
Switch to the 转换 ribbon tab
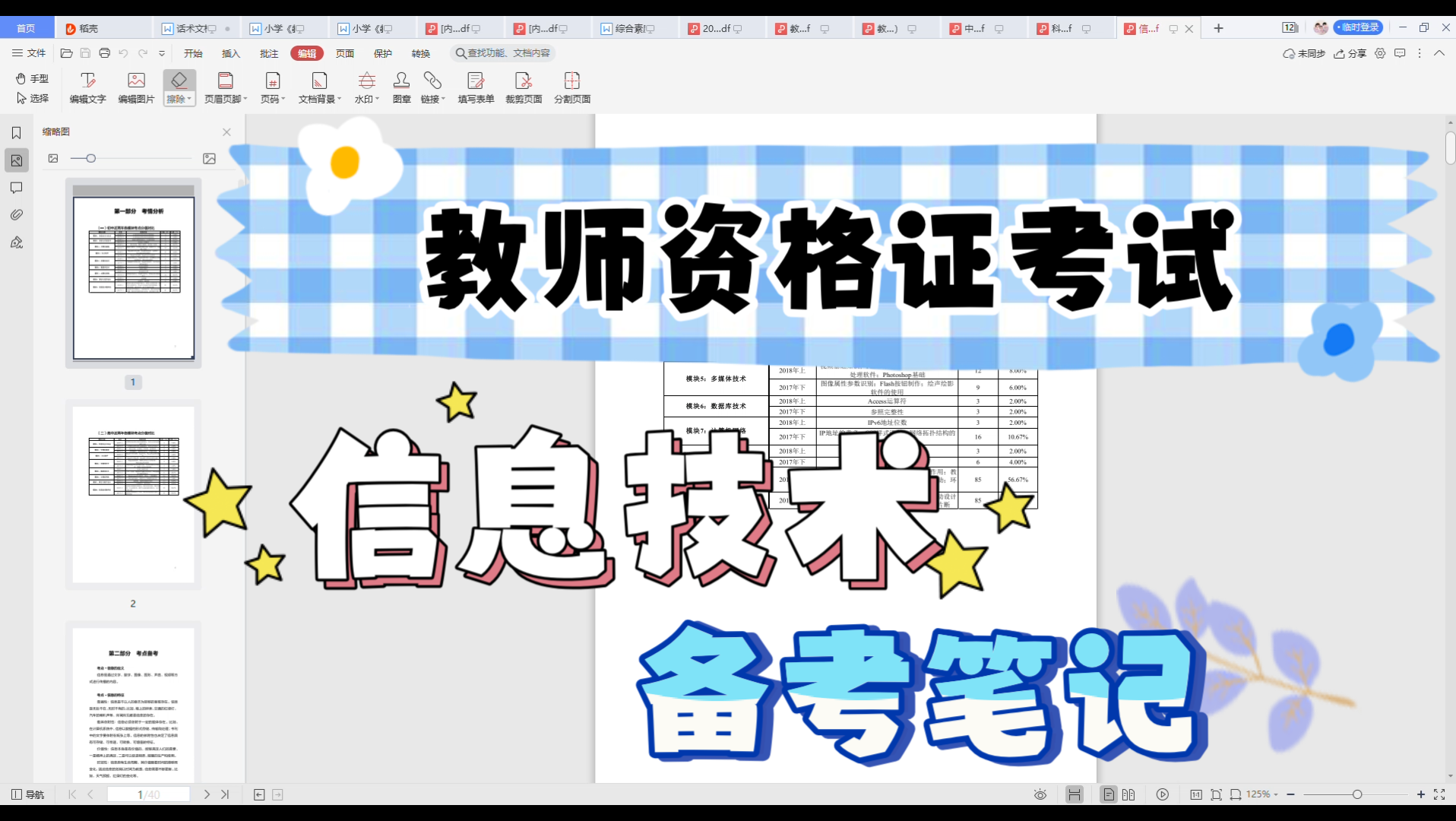pos(421,53)
